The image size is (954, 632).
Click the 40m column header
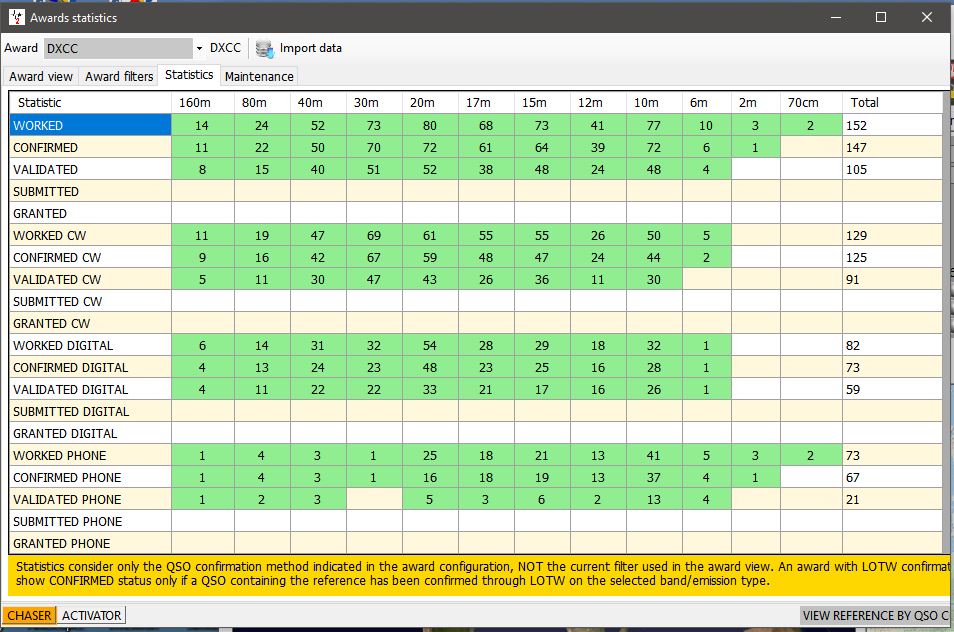tap(318, 103)
